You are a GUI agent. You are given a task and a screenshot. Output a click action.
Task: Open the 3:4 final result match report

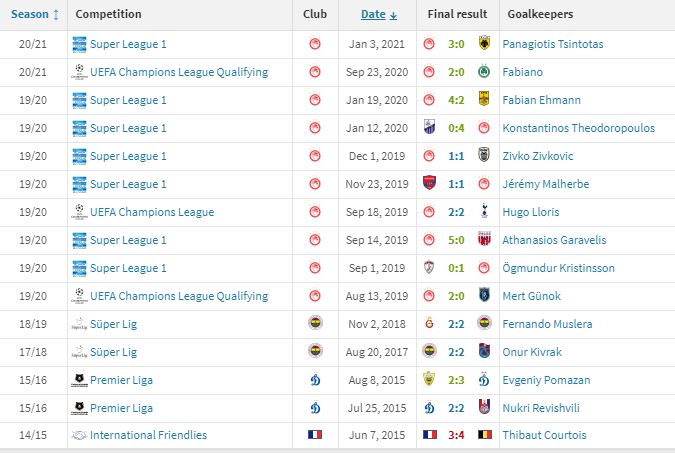coord(456,435)
